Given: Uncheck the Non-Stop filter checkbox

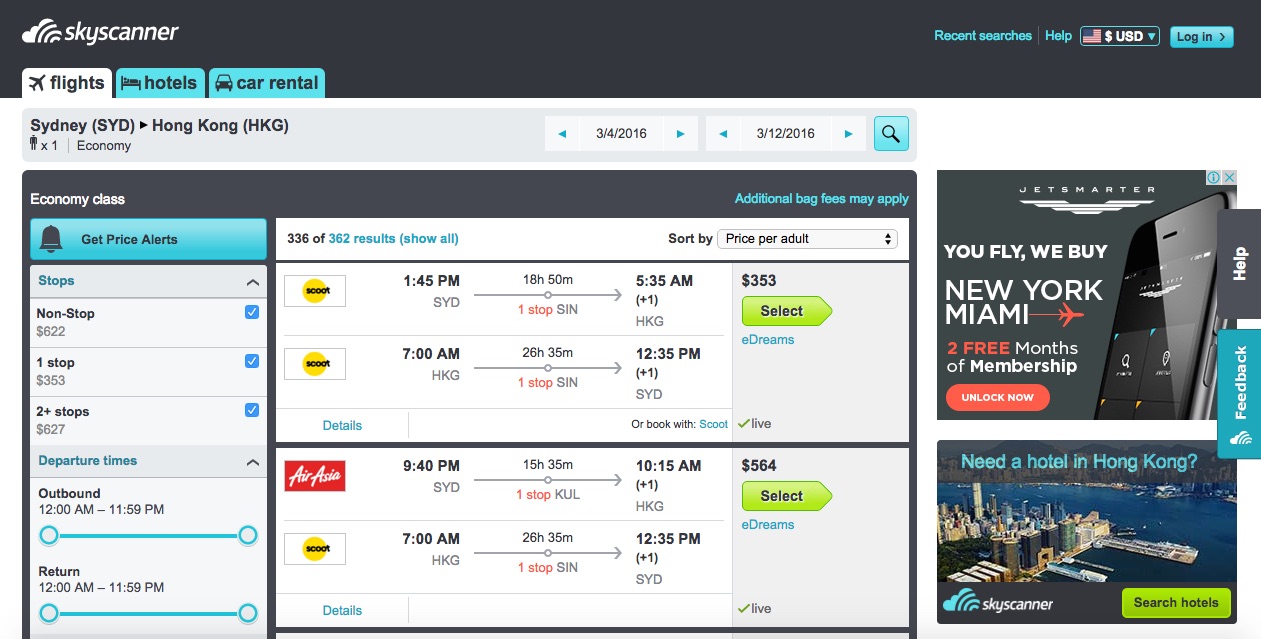Looking at the screenshot, I should 252,312.
